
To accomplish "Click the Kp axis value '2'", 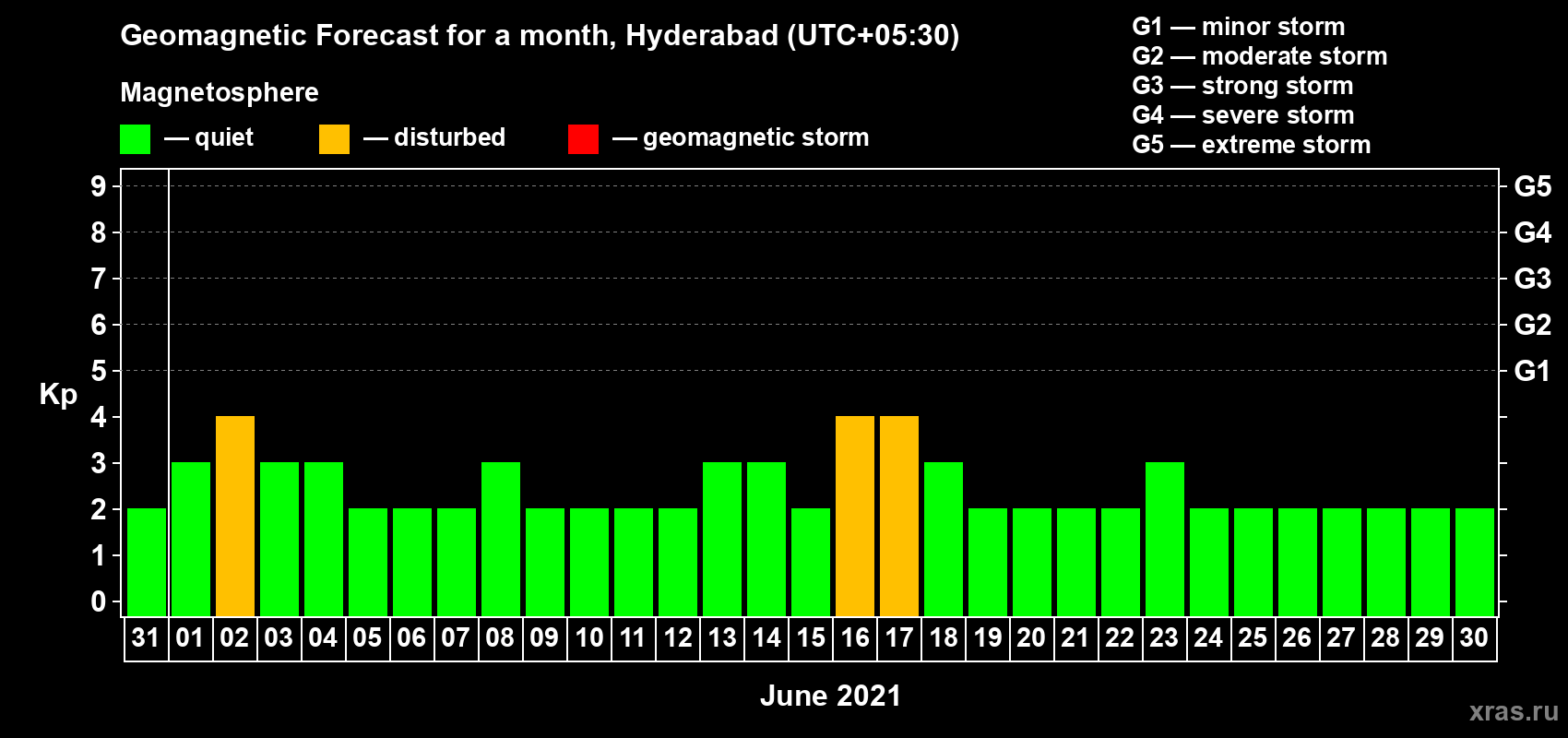I will [x=99, y=509].
